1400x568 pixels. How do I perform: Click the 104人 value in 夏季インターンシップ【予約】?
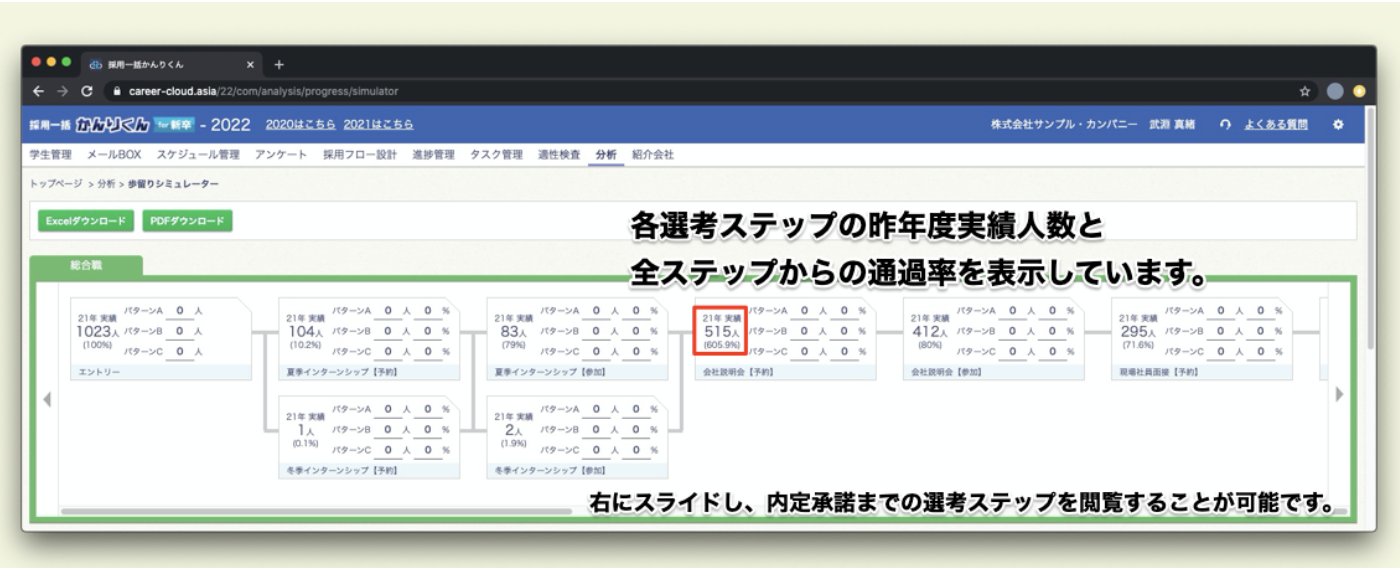click(x=303, y=331)
